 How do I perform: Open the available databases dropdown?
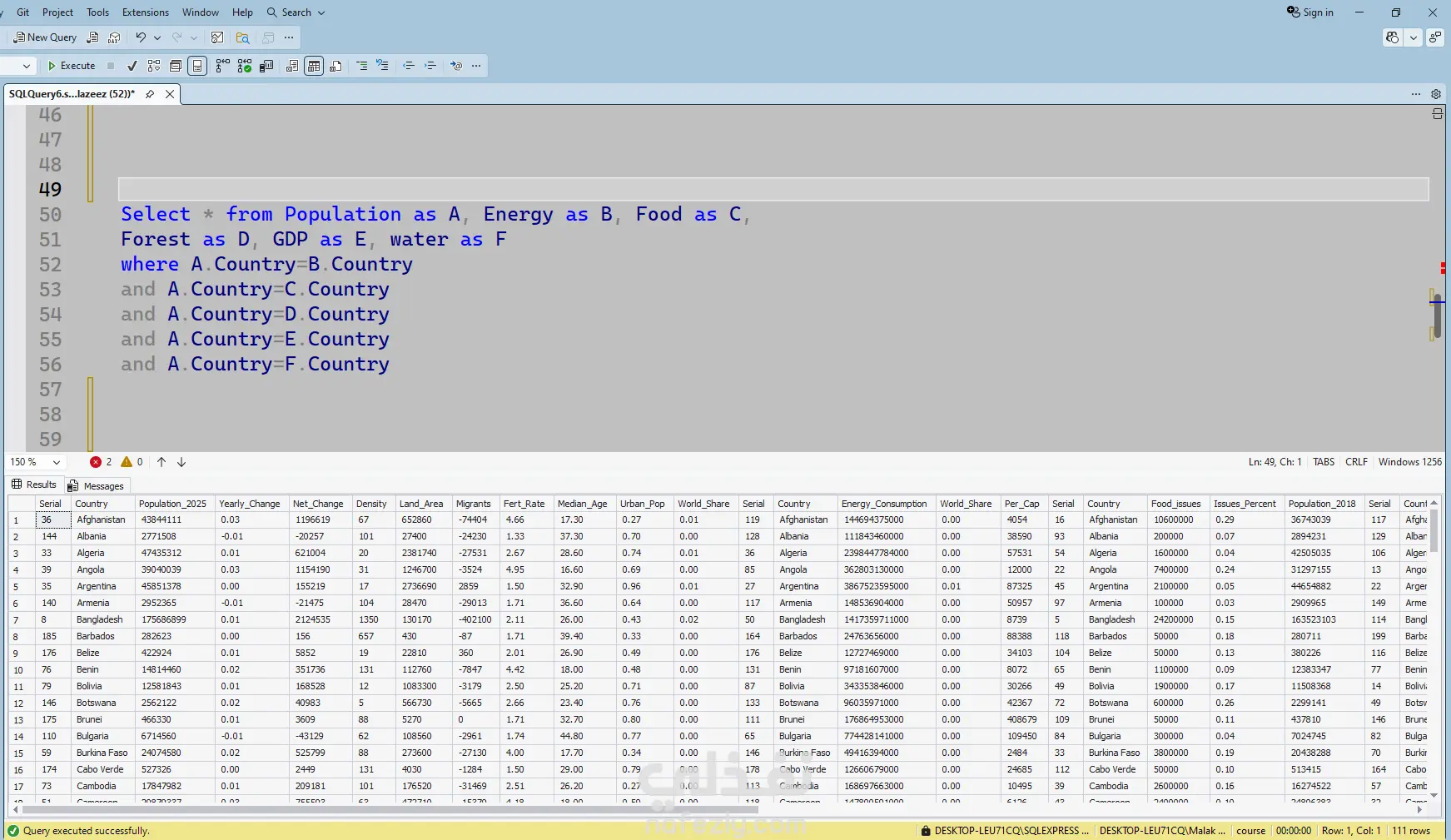[x=27, y=66]
